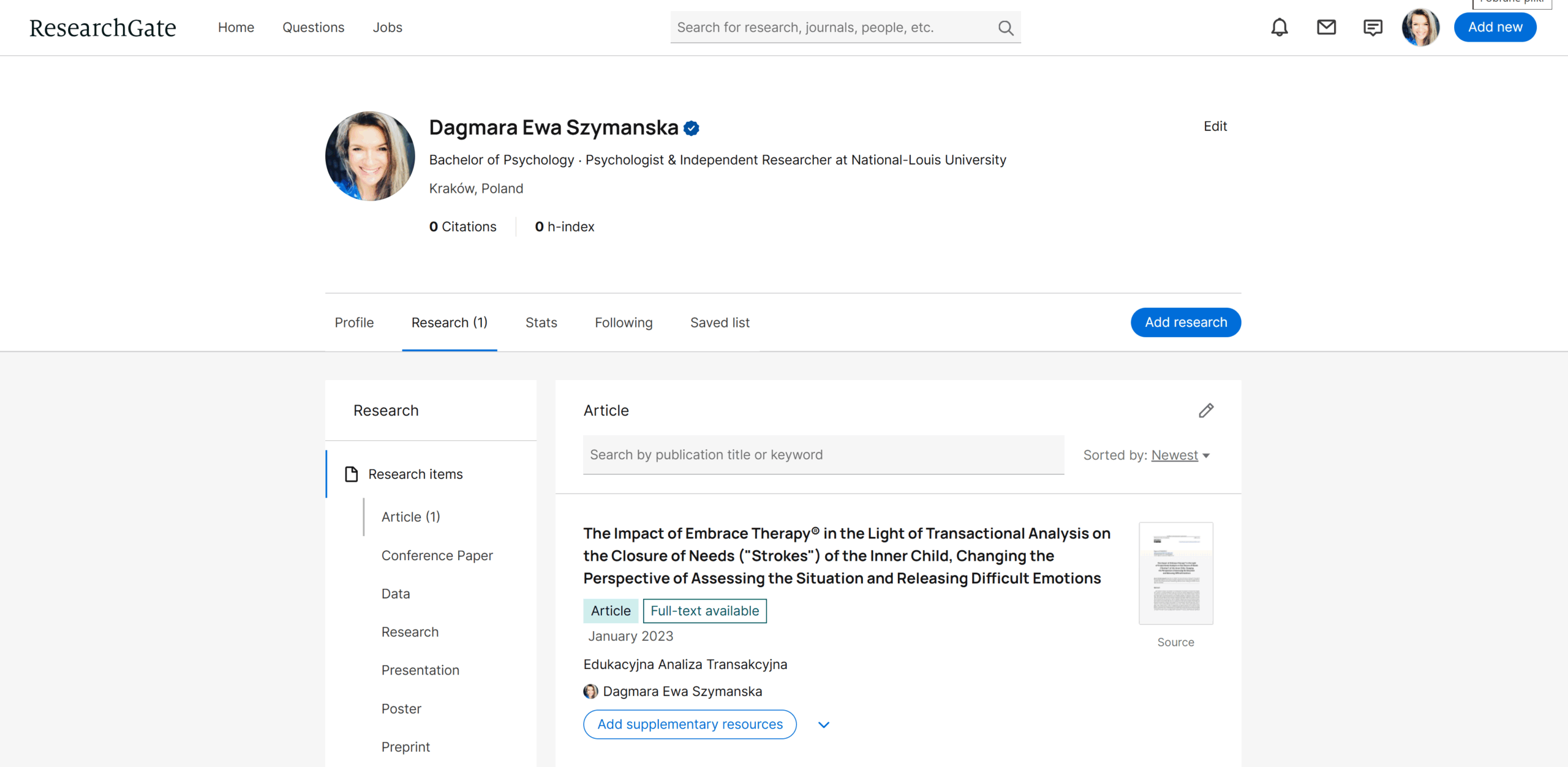
Task: Click the search magnifier icon
Action: (1005, 28)
